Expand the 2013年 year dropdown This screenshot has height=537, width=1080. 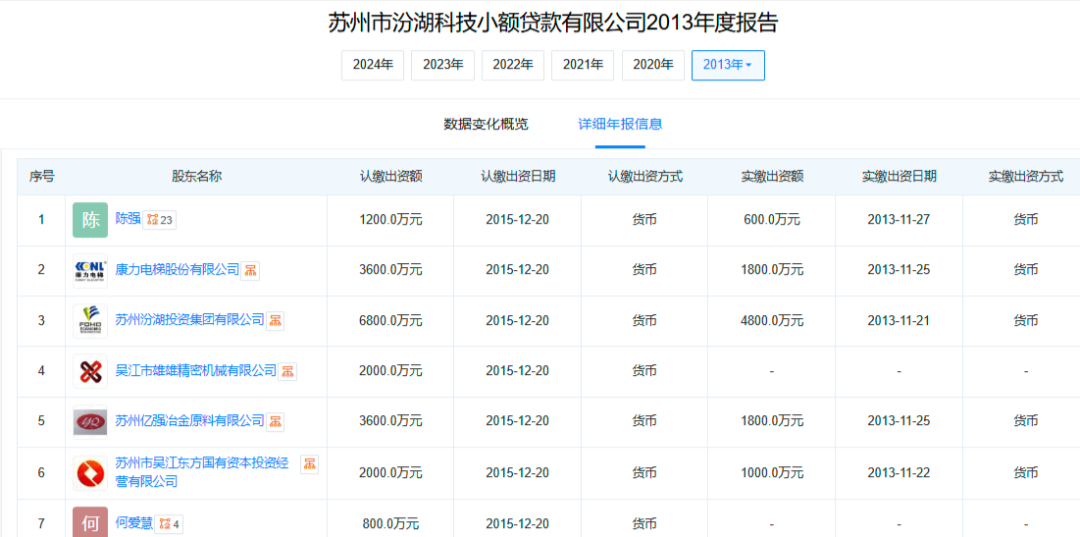pos(728,65)
